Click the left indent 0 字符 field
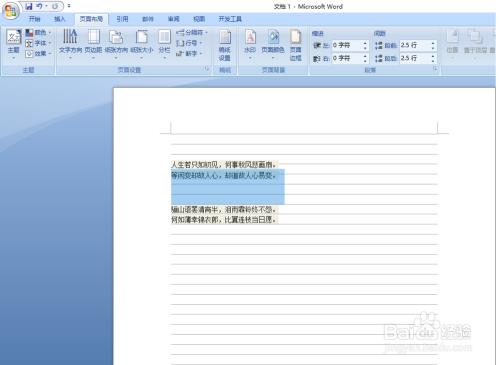 [x=347, y=45]
